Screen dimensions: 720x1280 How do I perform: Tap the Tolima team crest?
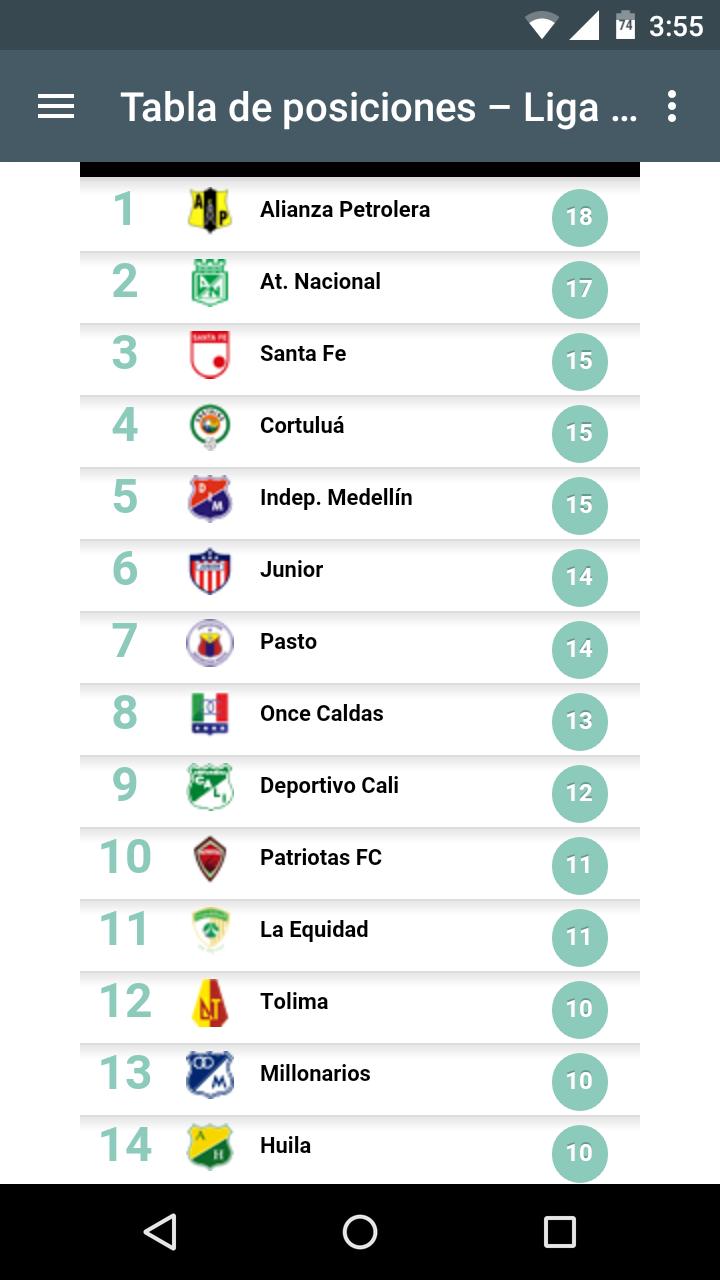coord(210,1002)
